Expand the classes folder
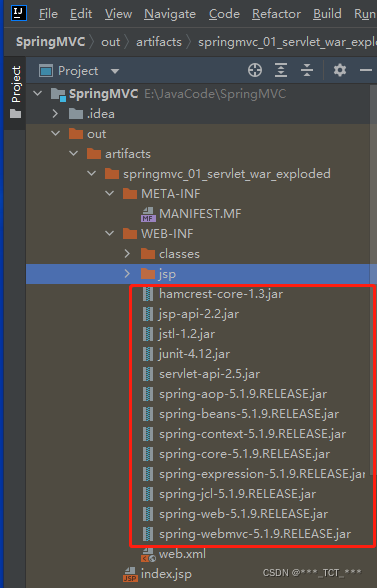This screenshot has width=377, height=588. click(128, 254)
